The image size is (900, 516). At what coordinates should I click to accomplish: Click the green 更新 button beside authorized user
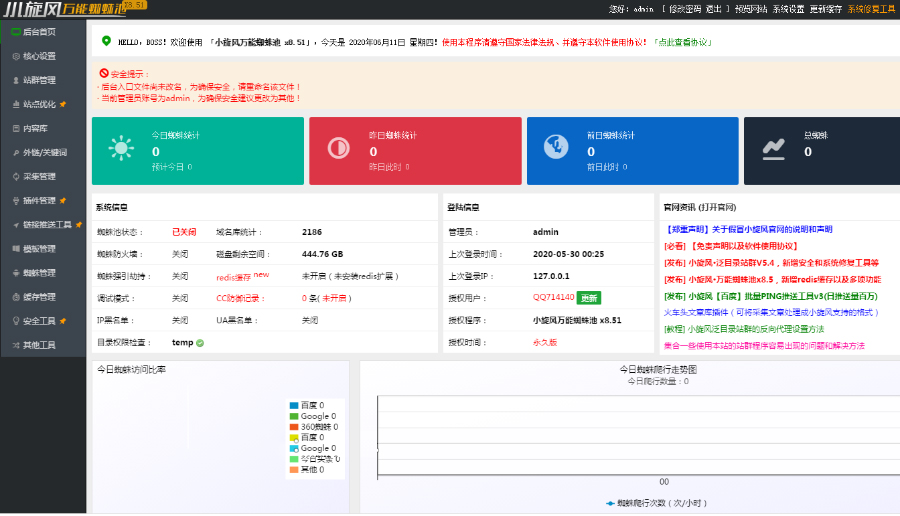589,298
